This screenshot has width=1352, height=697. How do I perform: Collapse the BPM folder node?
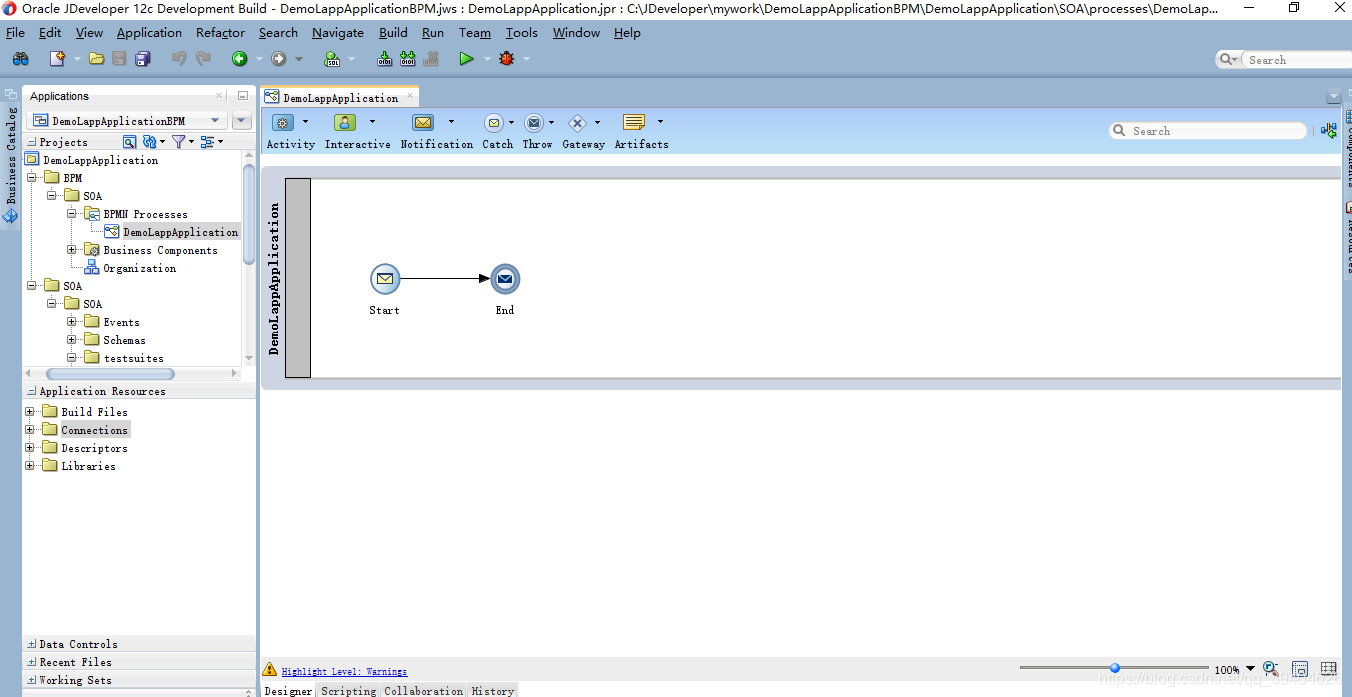[x=32, y=178]
